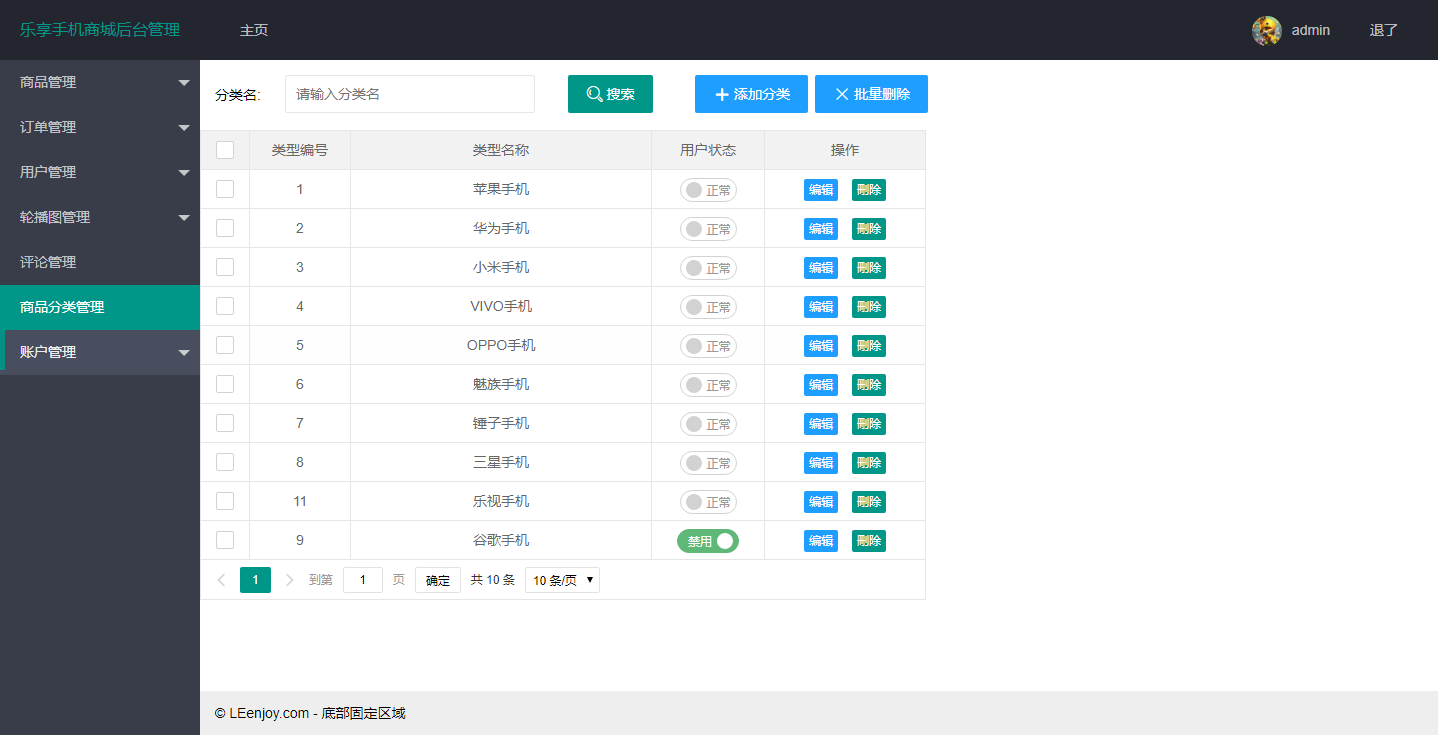Focus the page number jump field
1438x735 pixels.
point(363,580)
